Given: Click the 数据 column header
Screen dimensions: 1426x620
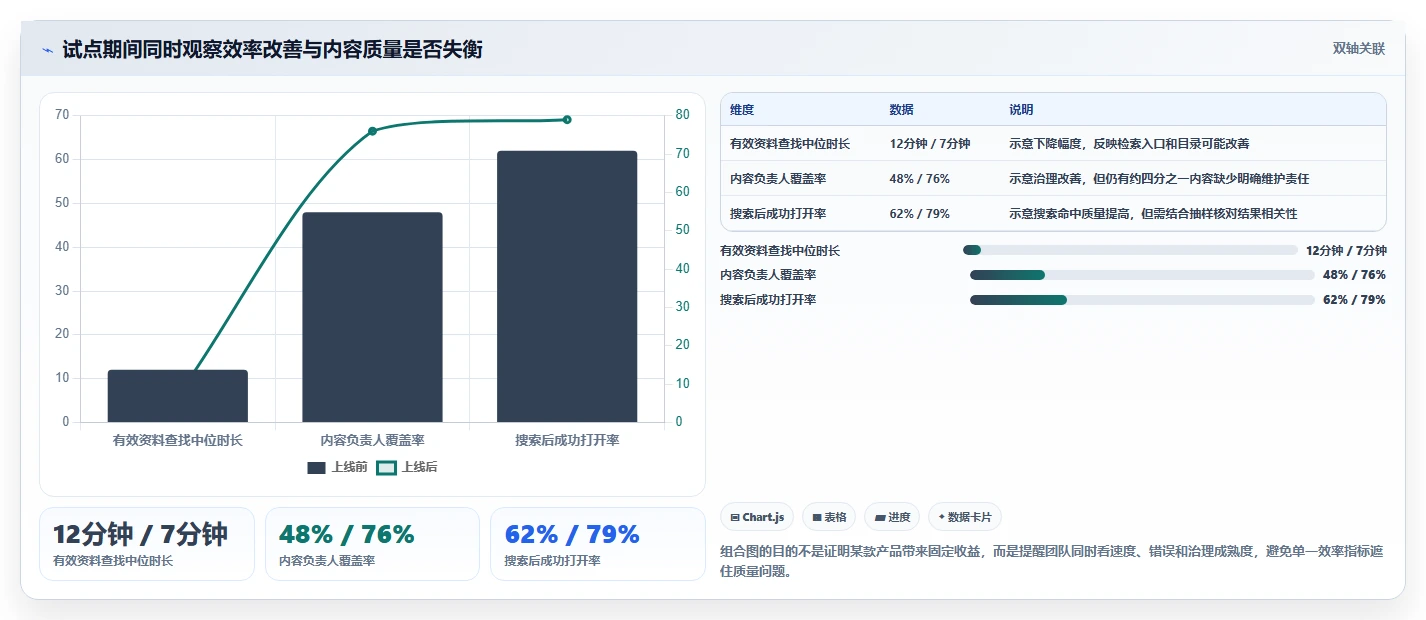Looking at the screenshot, I should (901, 110).
